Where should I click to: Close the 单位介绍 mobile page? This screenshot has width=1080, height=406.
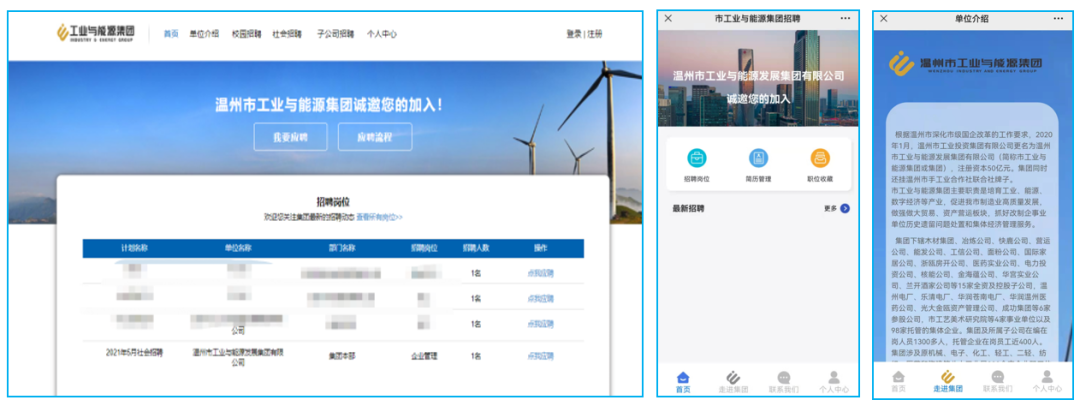[884, 19]
